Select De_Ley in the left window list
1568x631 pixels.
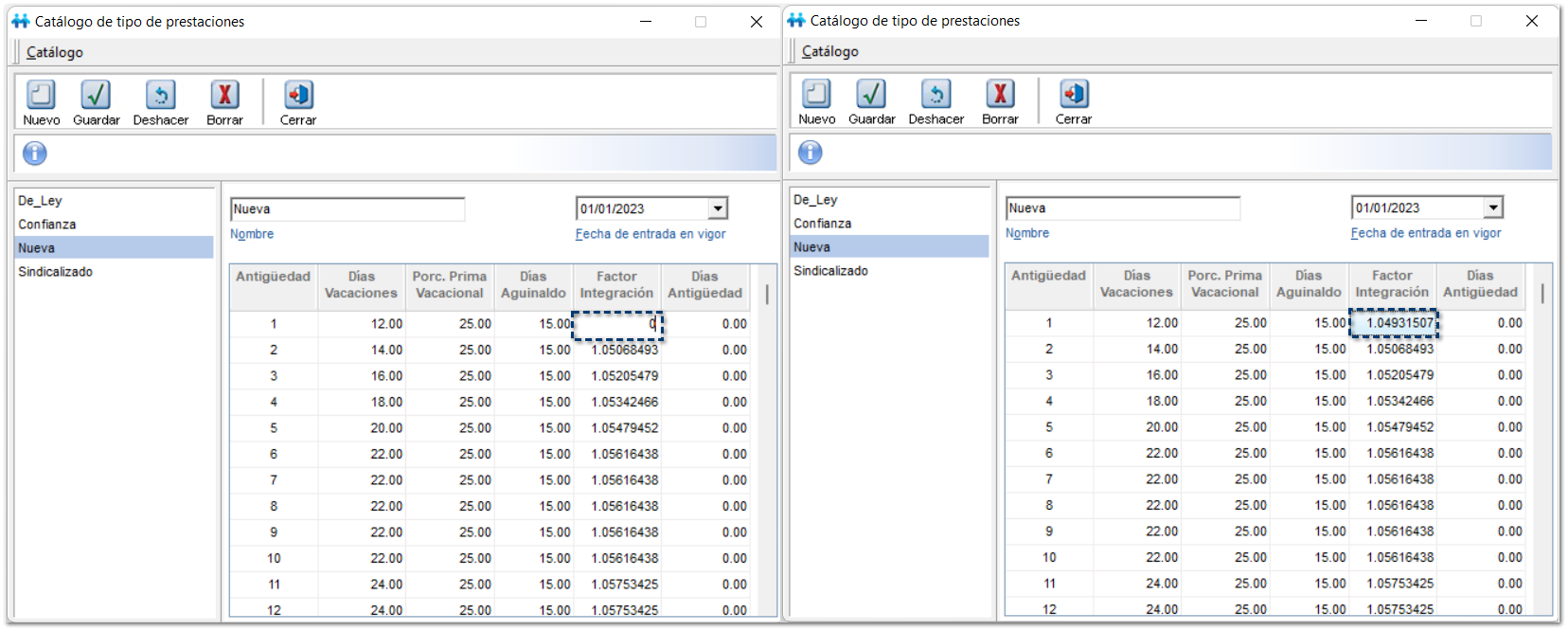point(40,201)
